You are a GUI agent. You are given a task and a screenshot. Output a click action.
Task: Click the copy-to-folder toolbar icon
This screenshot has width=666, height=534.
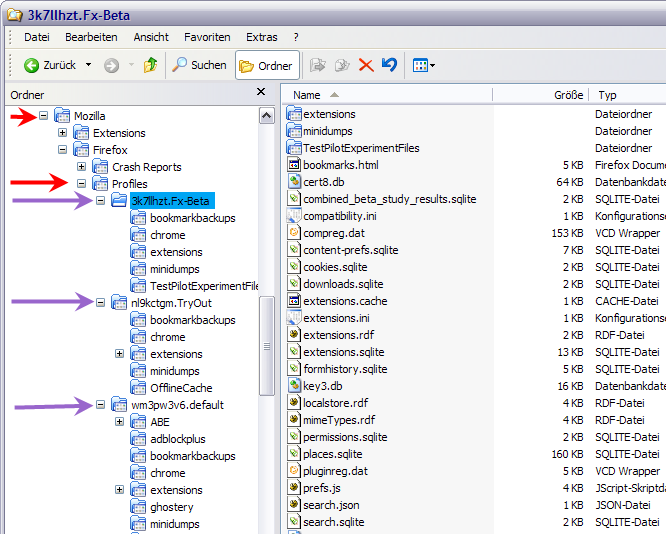click(342, 65)
